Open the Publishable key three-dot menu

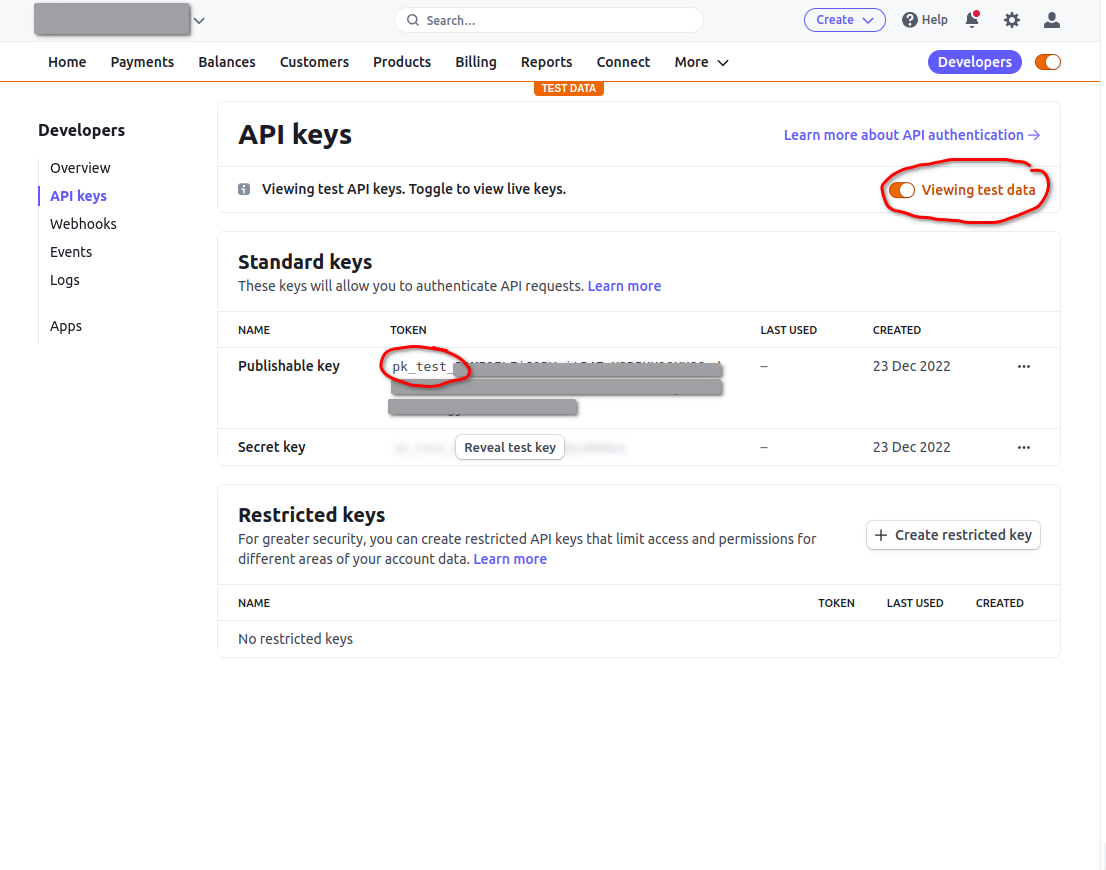1023,366
